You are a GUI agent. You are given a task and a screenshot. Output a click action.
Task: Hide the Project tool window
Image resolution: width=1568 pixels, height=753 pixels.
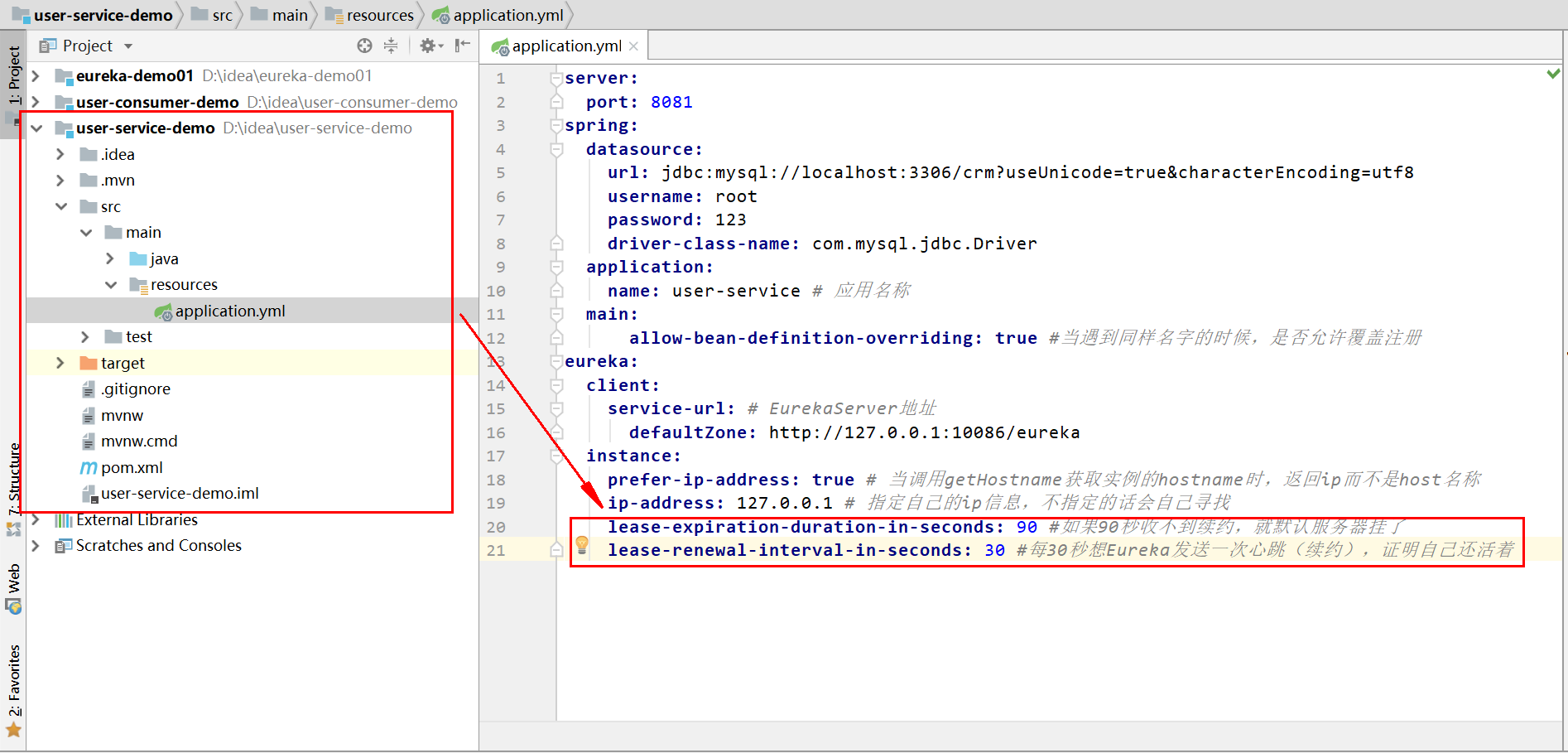463,46
